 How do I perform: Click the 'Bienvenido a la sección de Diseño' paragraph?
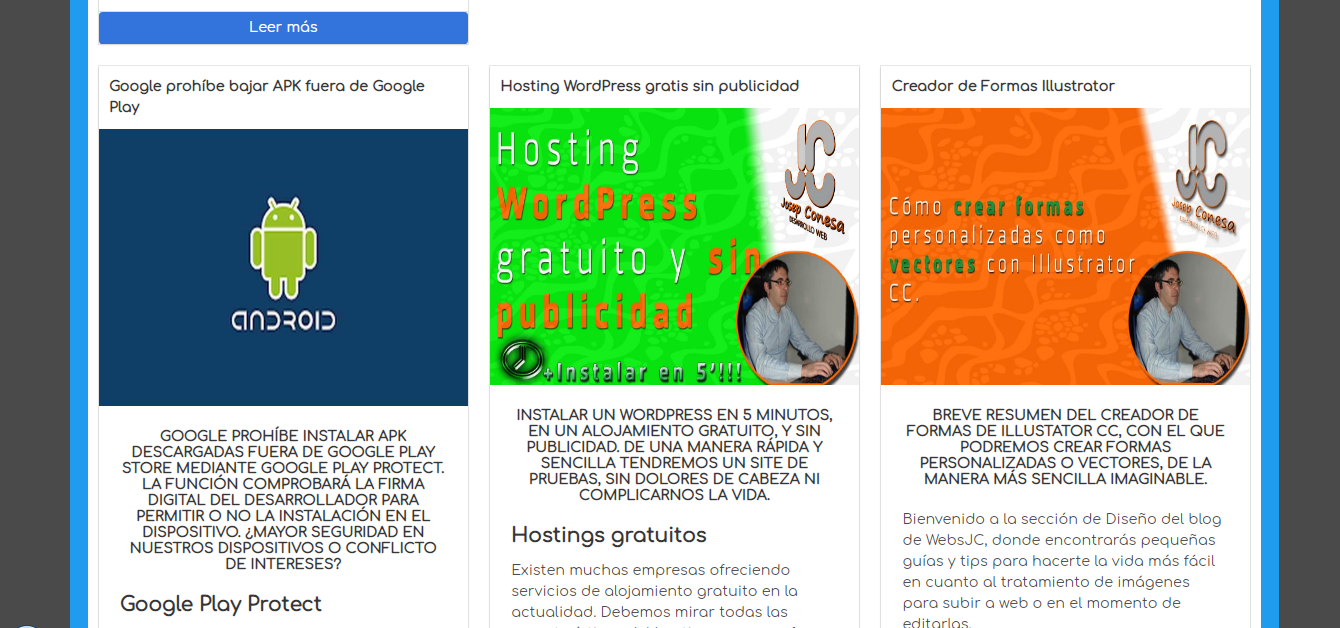click(x=1050, y=571)
